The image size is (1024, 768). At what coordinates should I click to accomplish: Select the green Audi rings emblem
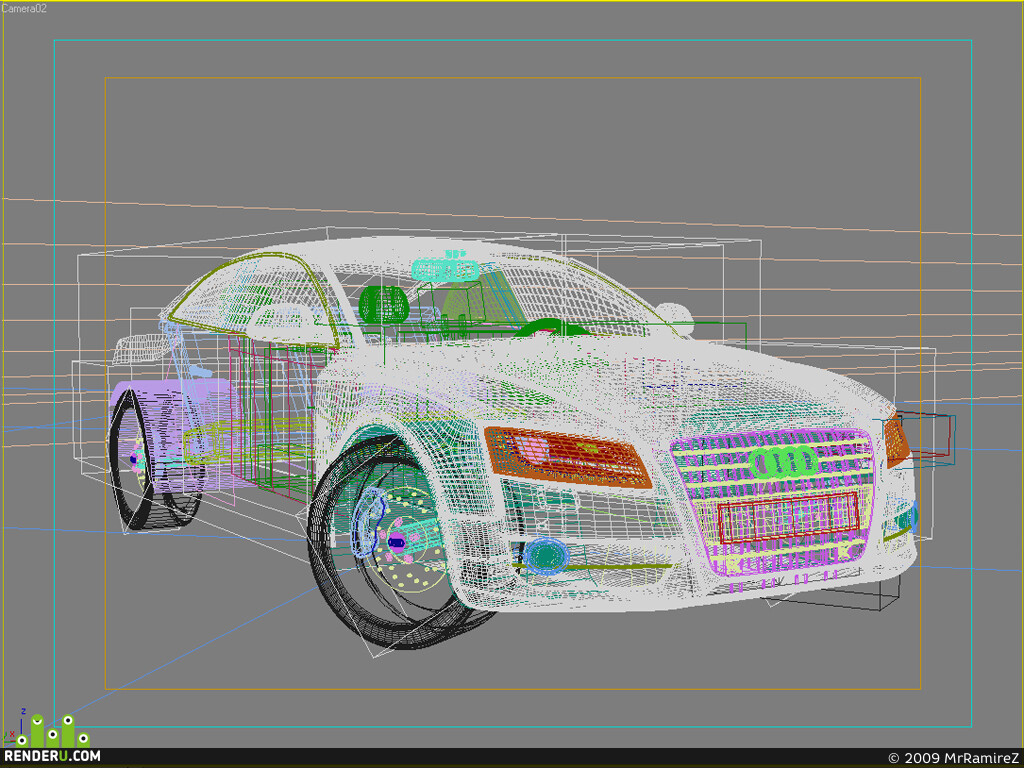tap(783, 462)
